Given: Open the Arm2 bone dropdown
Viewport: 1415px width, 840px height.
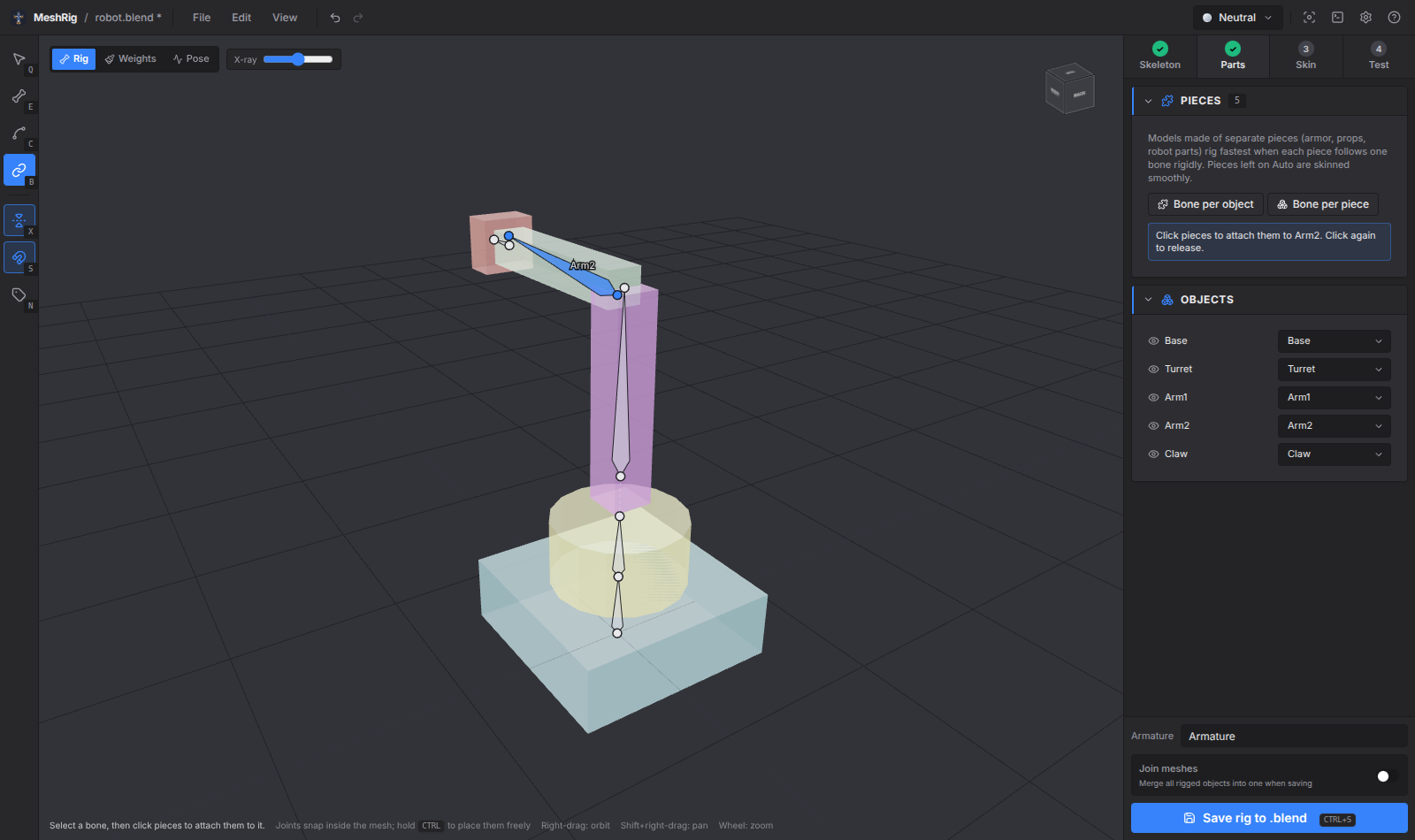Looking at the screenshot, I should (1334, 426).
